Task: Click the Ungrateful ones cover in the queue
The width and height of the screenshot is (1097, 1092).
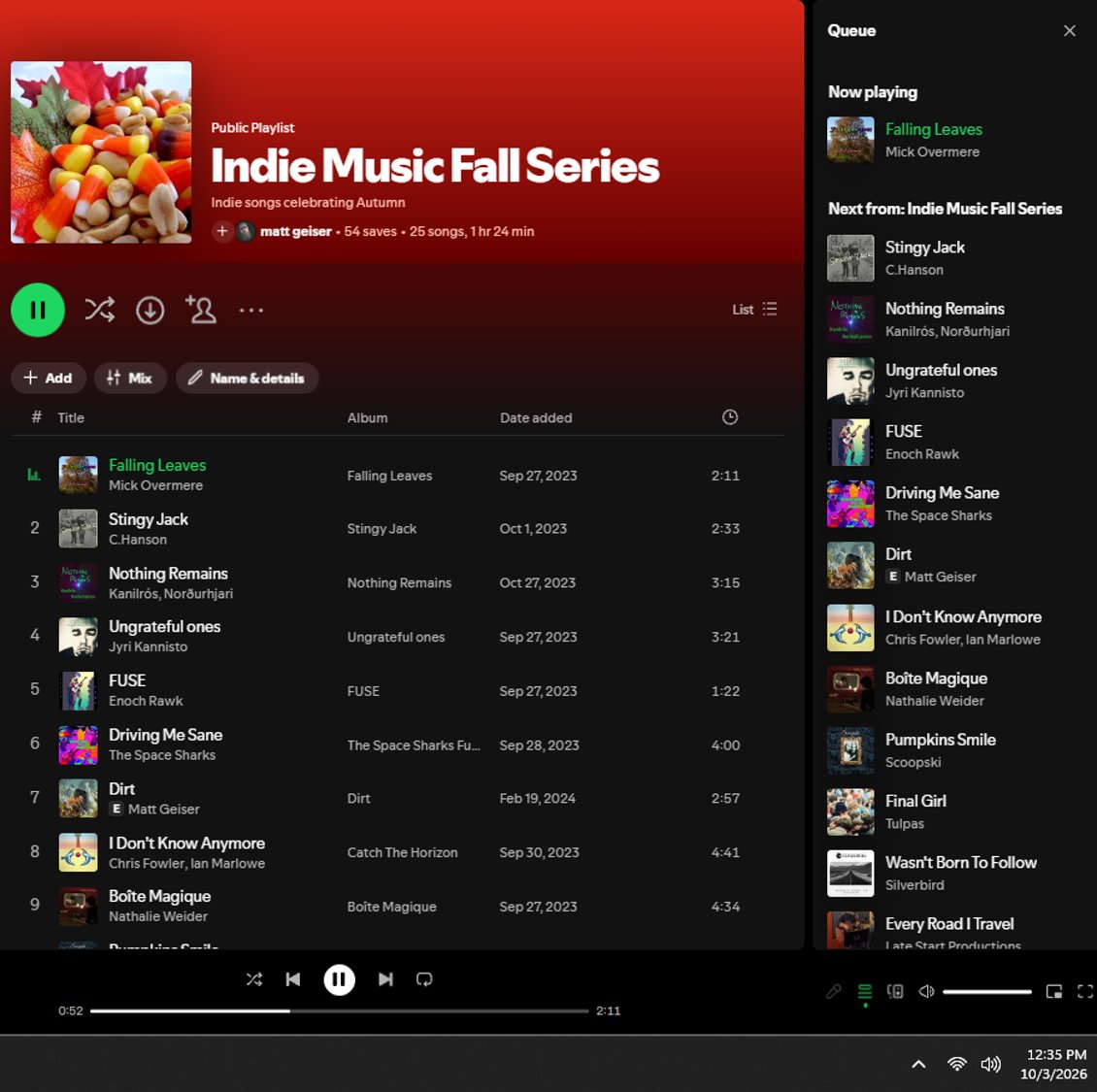Action: (850, 381)
